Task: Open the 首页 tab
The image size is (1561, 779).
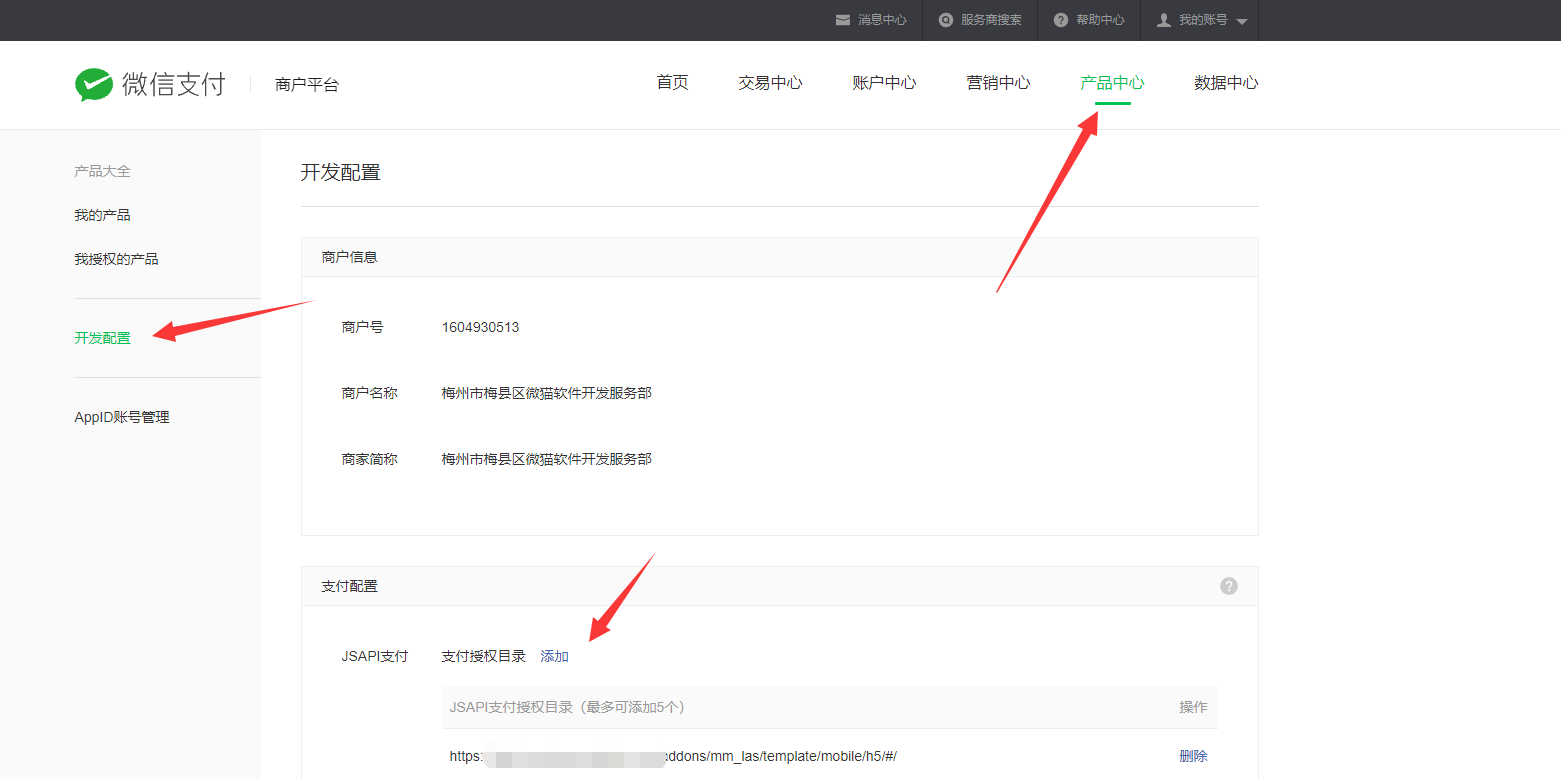Action: [x=672, y=83]
